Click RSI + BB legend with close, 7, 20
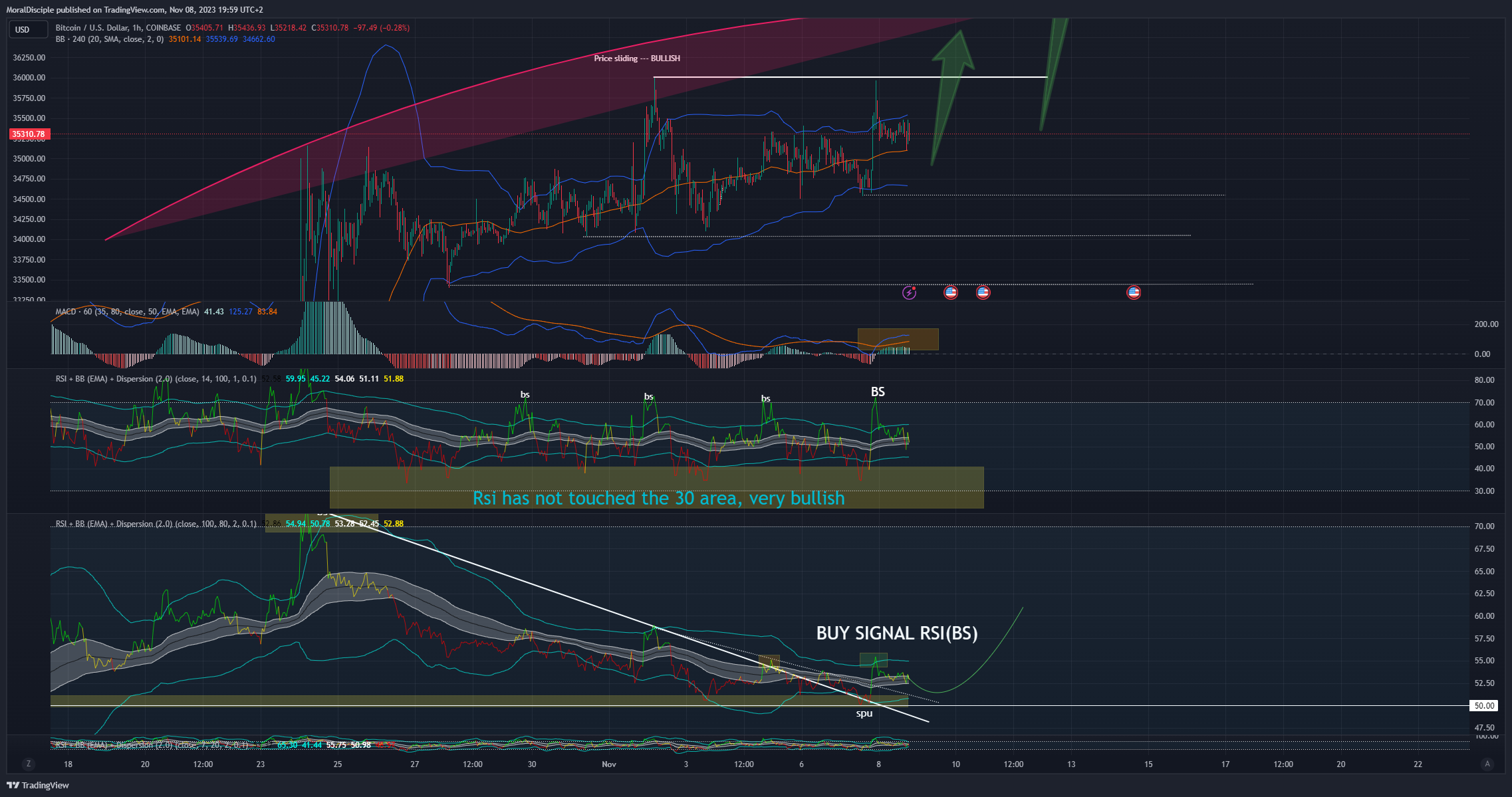Screen dimensions: 1512x797 pos(152,744)
